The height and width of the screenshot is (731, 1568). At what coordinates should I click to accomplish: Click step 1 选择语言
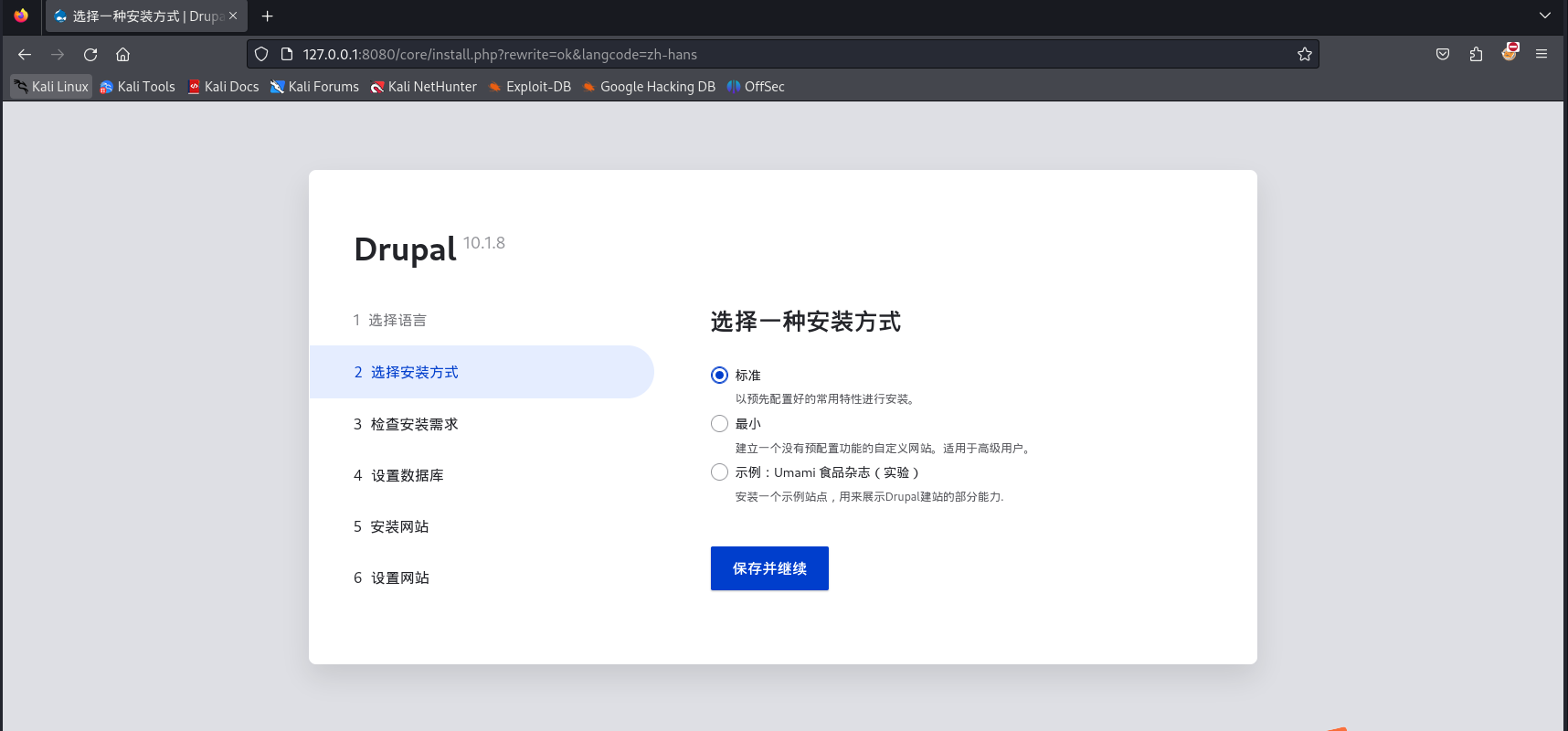[x=390, y=321]
